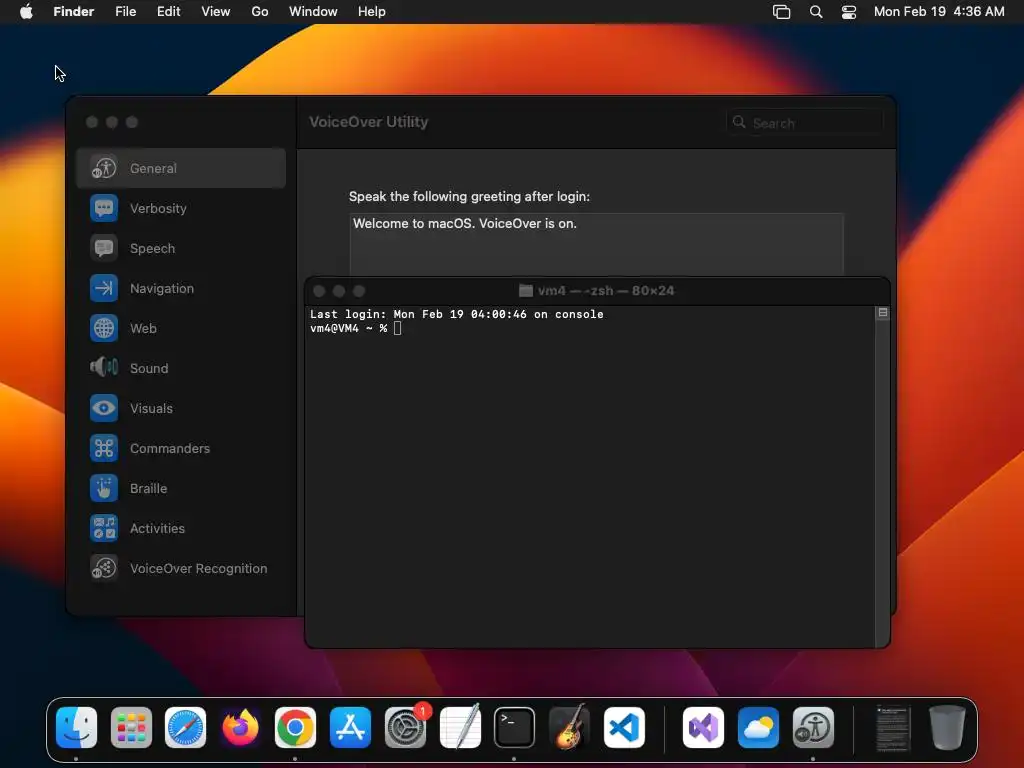Screen dimensions: 1024x768
Task: Click Stage Manager windows icon in menu bar
Action: coord(781,12)
